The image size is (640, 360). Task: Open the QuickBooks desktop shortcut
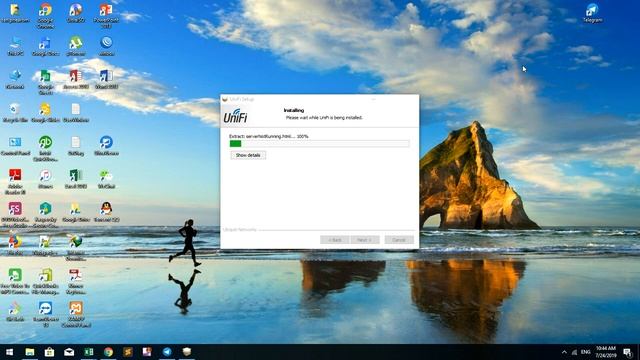(45, 148)
